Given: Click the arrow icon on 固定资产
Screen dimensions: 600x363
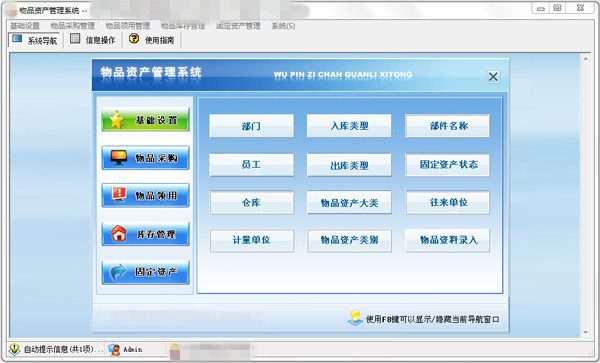Looking at the screenshot, I should tap(118, 272).
